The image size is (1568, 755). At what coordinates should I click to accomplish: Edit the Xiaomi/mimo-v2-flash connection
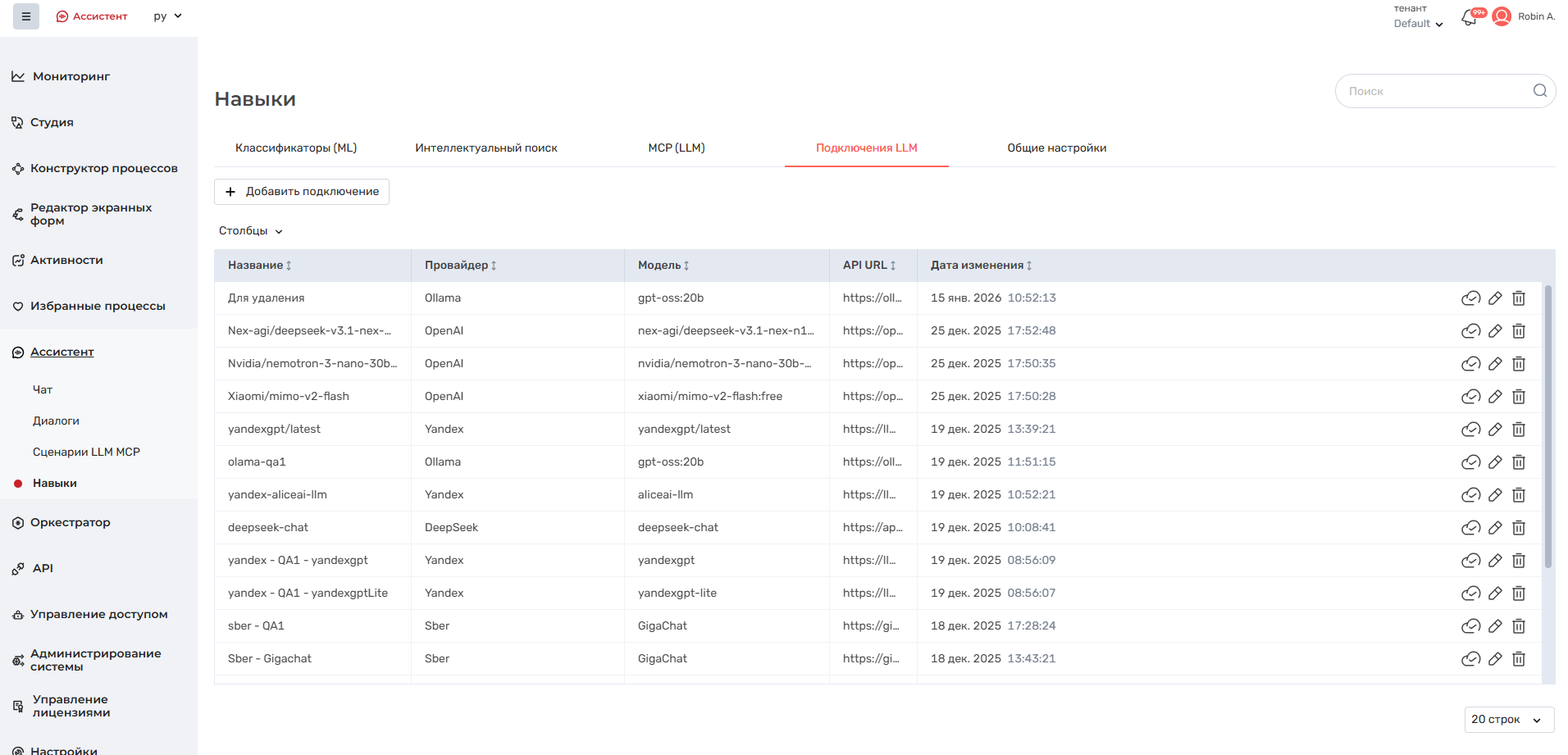pos(1495,397)
